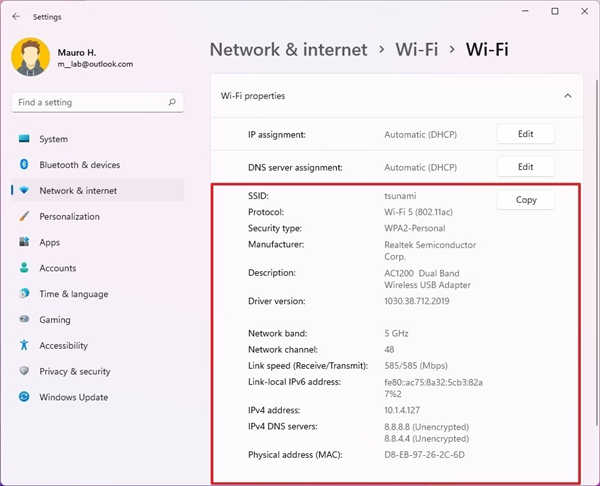Select the Personalization paintbrush icon
Screen dimensions: 600x486
[24, 216]
